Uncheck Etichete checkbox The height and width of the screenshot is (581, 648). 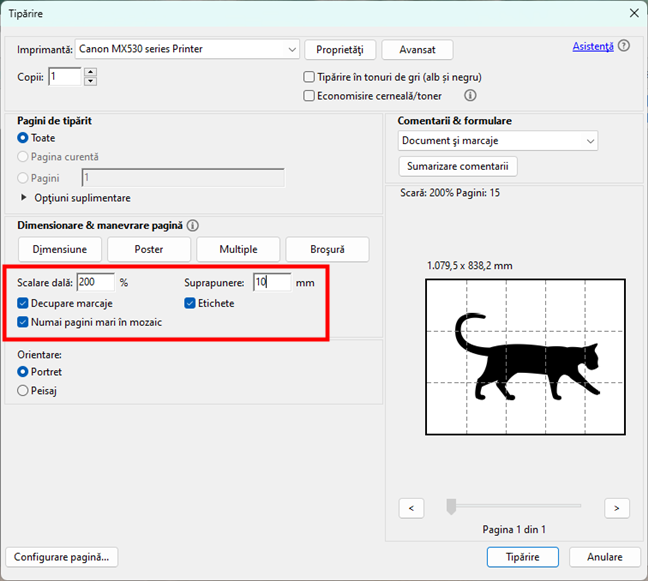tap(190, 303)
